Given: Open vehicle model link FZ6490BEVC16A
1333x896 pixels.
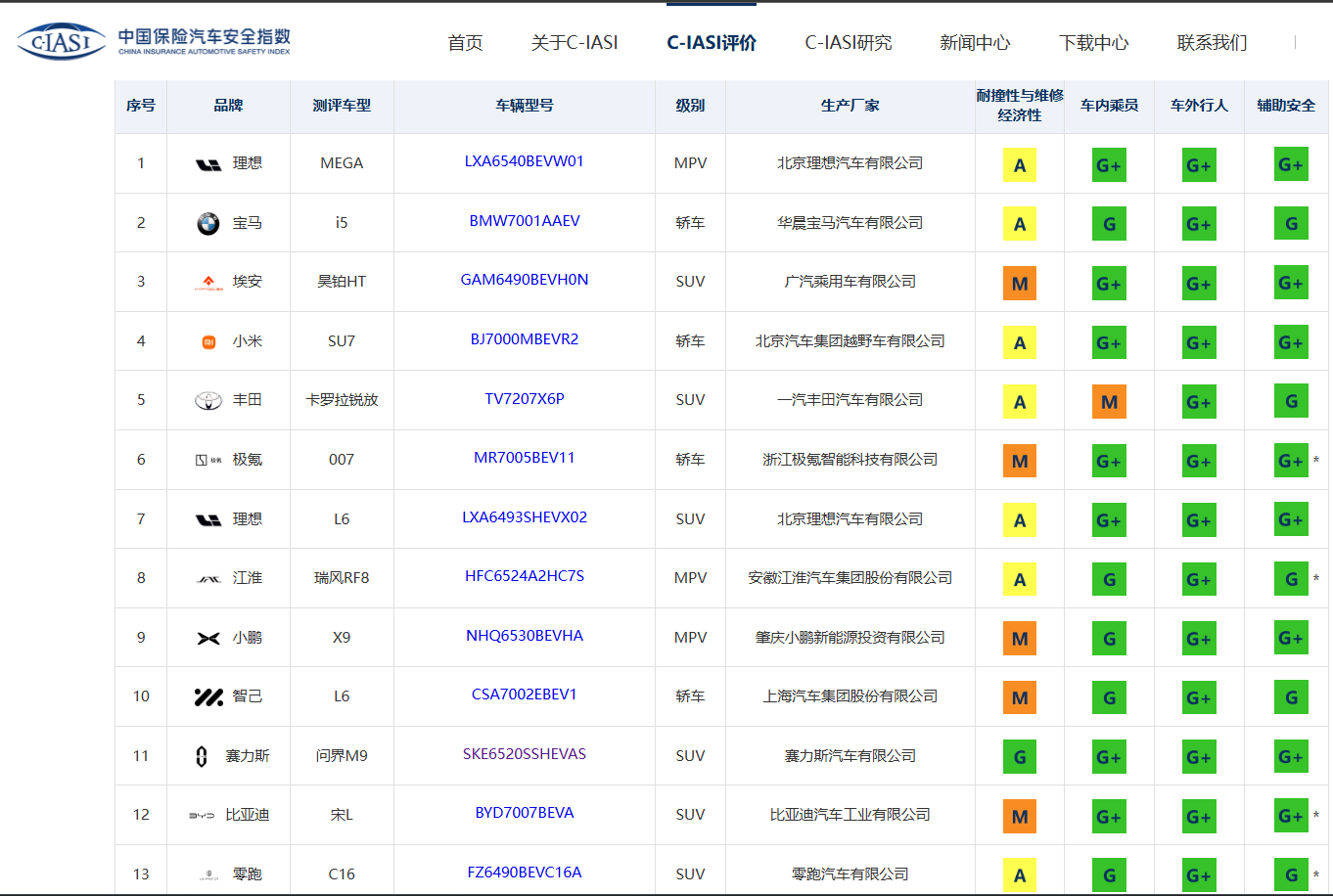Looking at the screenshot, I should tap(525, 873).
